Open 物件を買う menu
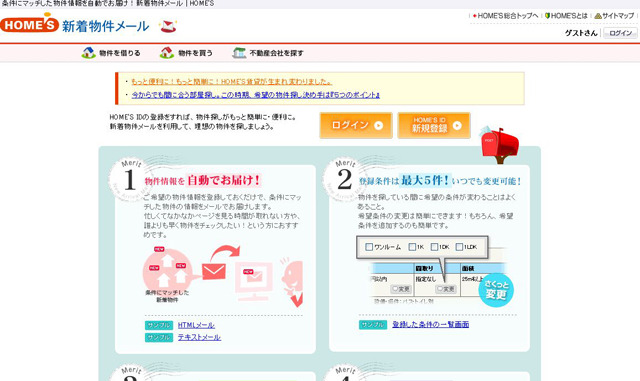 195,53
